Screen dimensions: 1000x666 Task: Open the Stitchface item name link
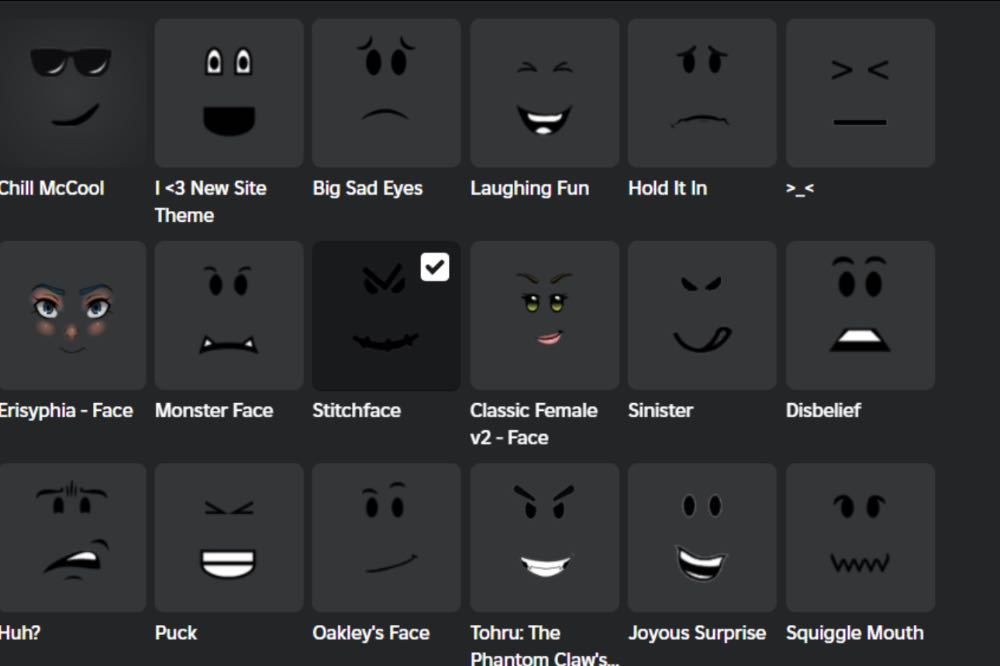click(357, 410)
